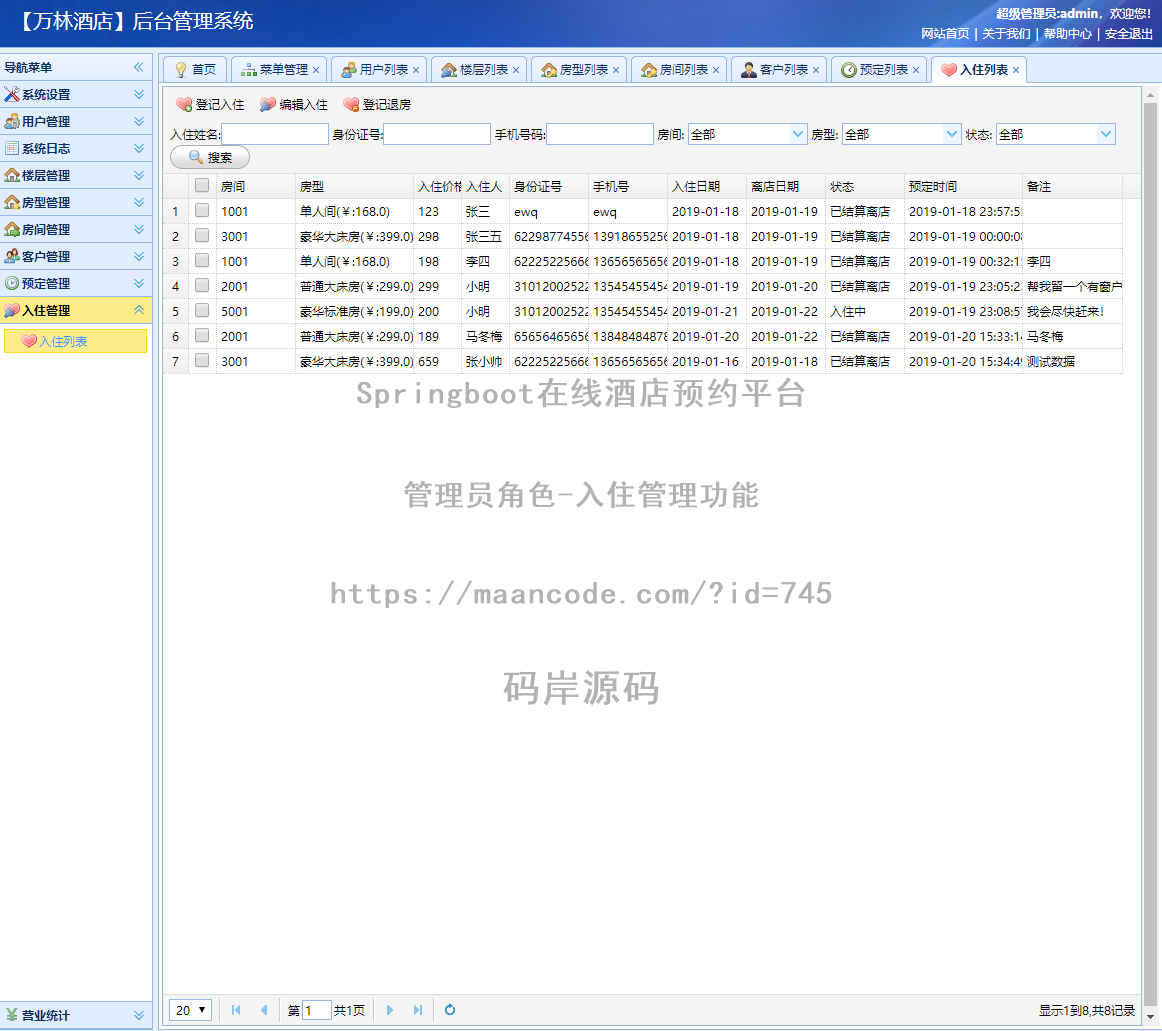Image resolution: width=1162 pixels, height=1031 pixels.
Task: Click the 房间管理 house icon in sidebar
Action: coord(12,230)
